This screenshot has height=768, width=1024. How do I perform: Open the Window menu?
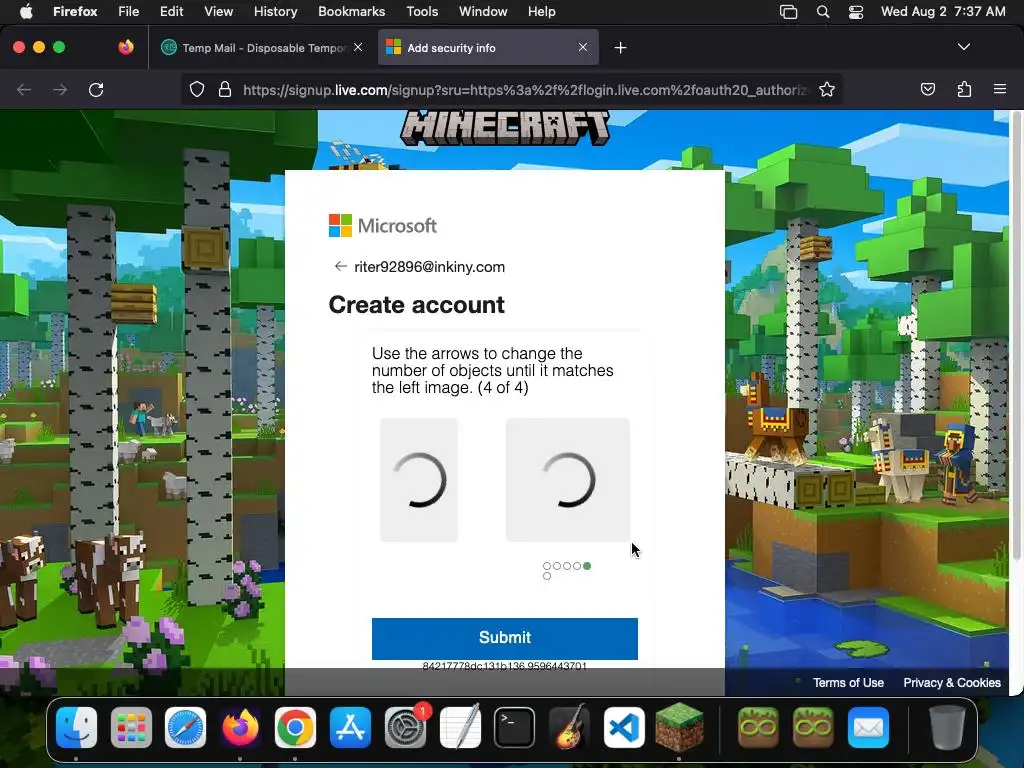483,12
